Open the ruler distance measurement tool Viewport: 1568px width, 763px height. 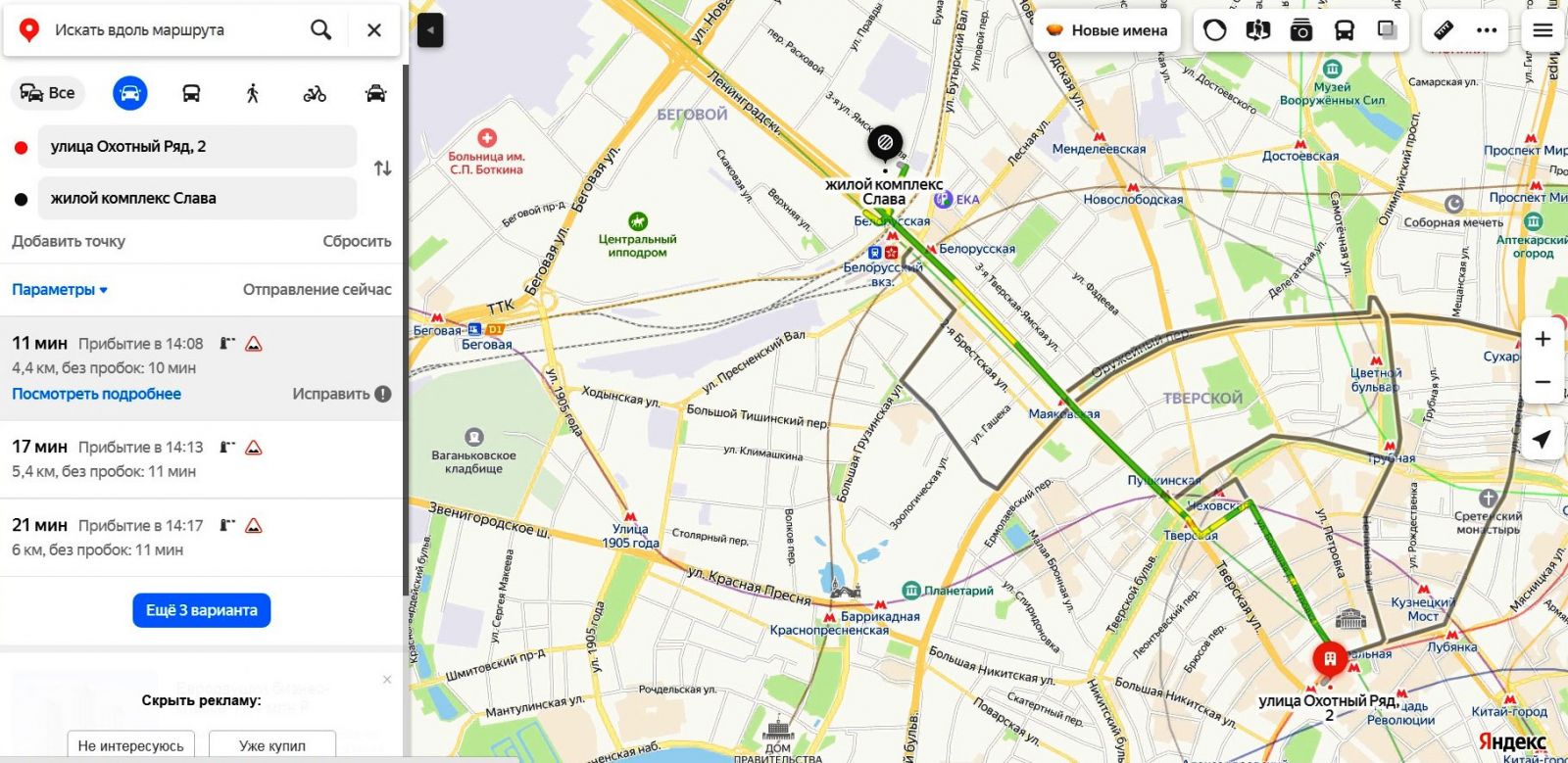tap(1444, 30)
